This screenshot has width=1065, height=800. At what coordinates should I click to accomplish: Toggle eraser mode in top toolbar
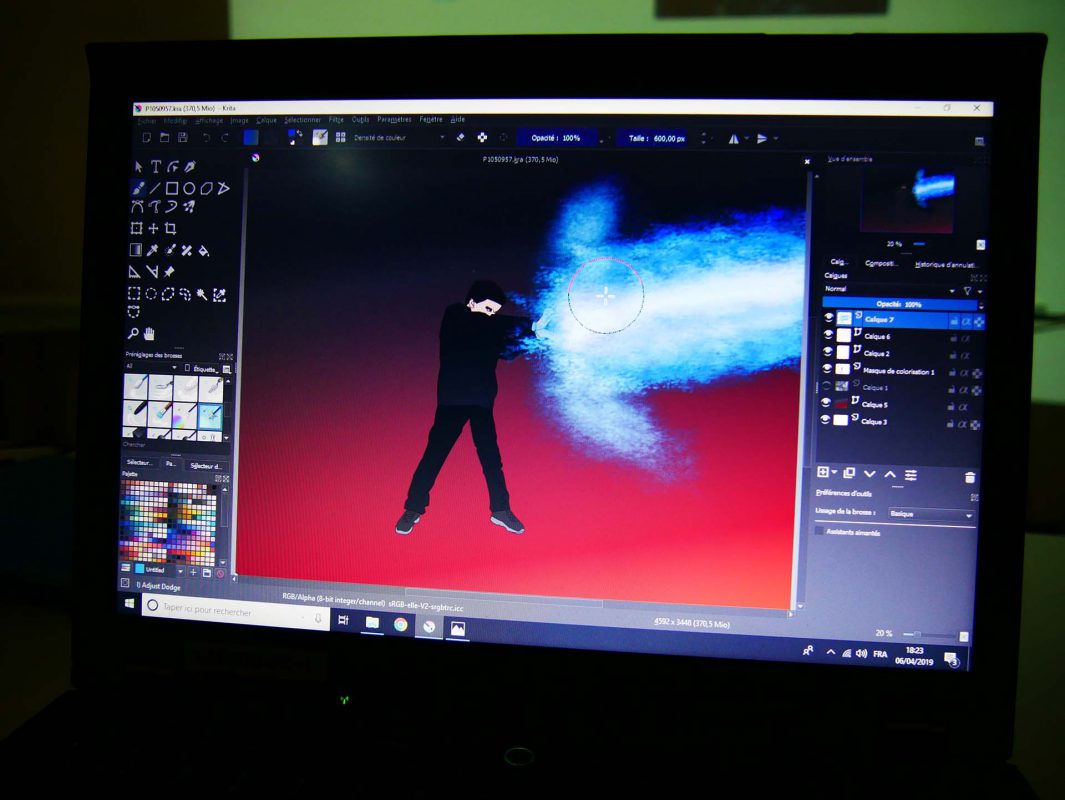461,138
